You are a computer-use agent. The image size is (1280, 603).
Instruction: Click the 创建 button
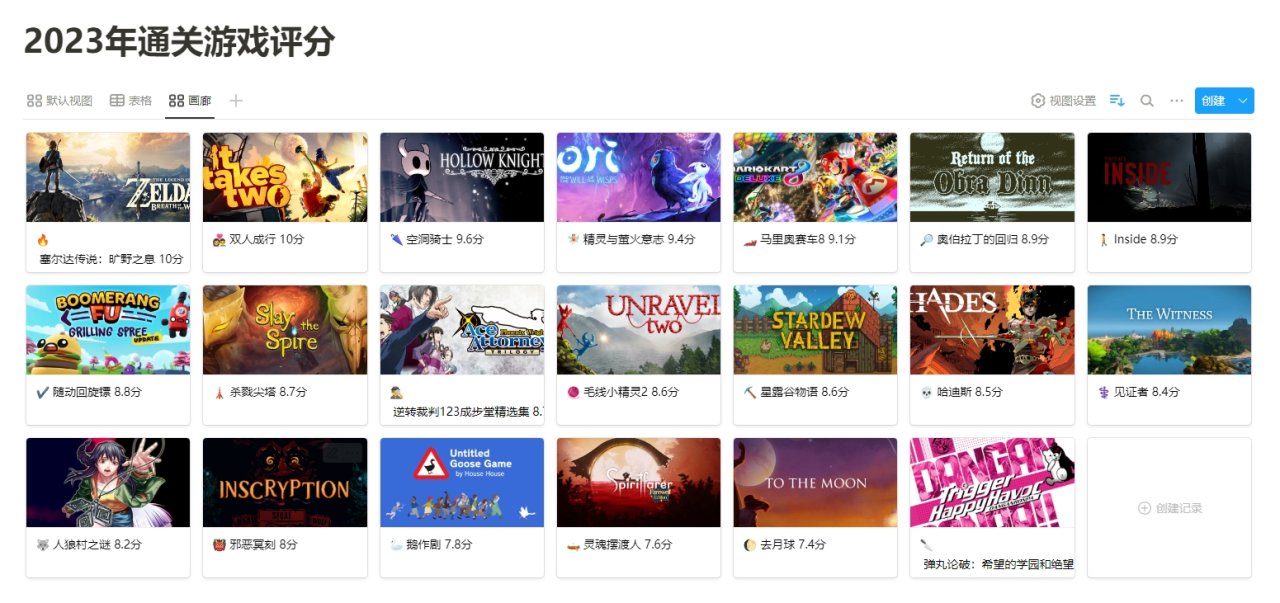coord(1213,101)
